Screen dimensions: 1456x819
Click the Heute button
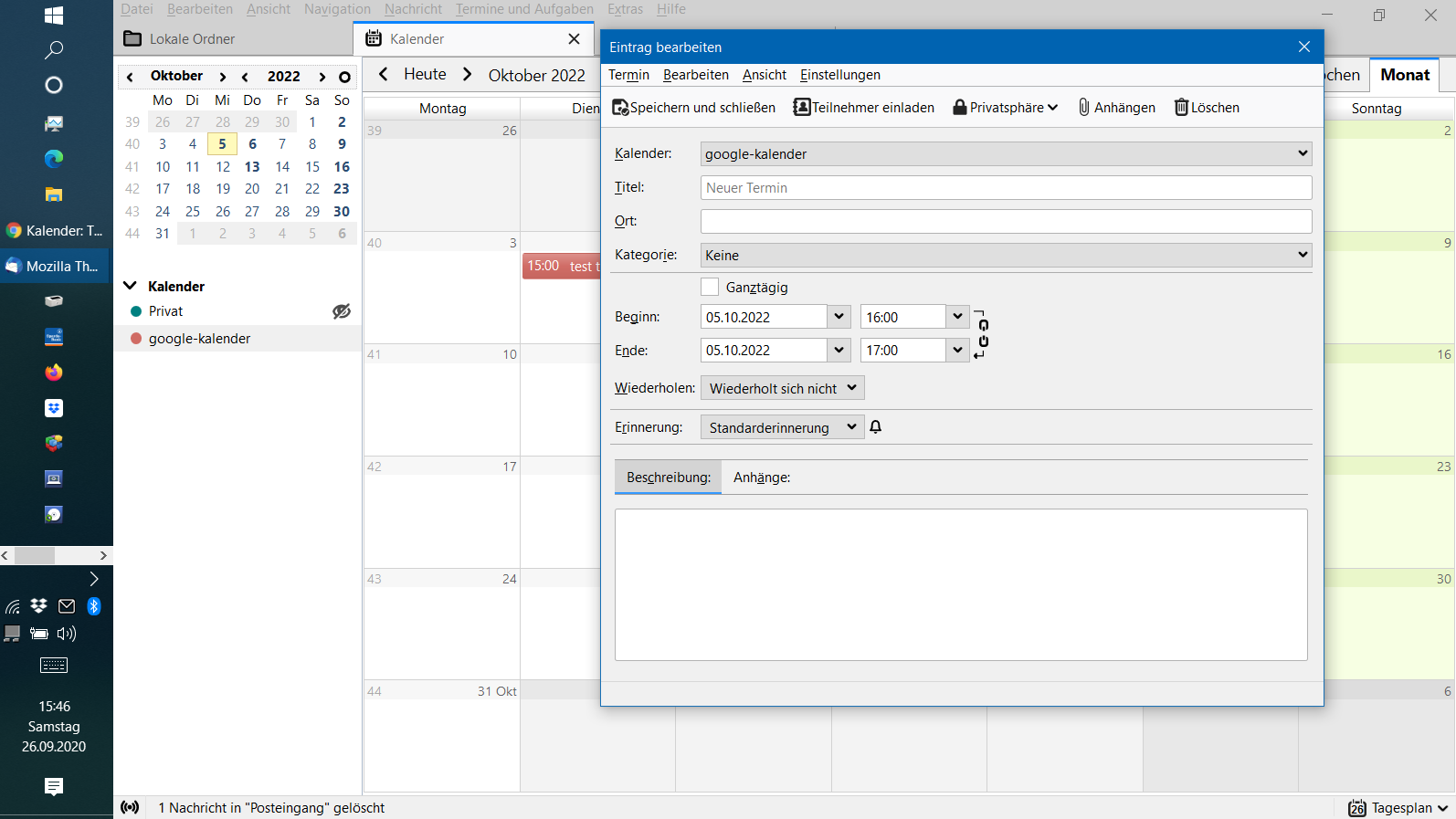point(425,75)
